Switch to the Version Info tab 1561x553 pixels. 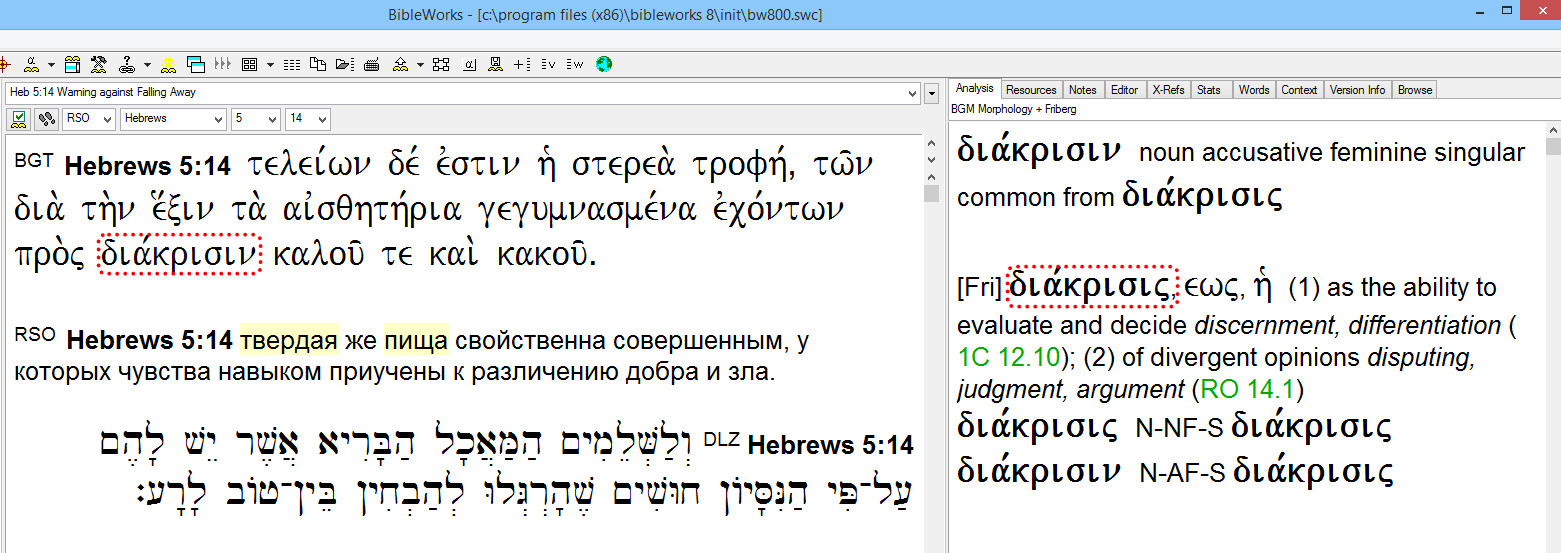click(1357, 90)
